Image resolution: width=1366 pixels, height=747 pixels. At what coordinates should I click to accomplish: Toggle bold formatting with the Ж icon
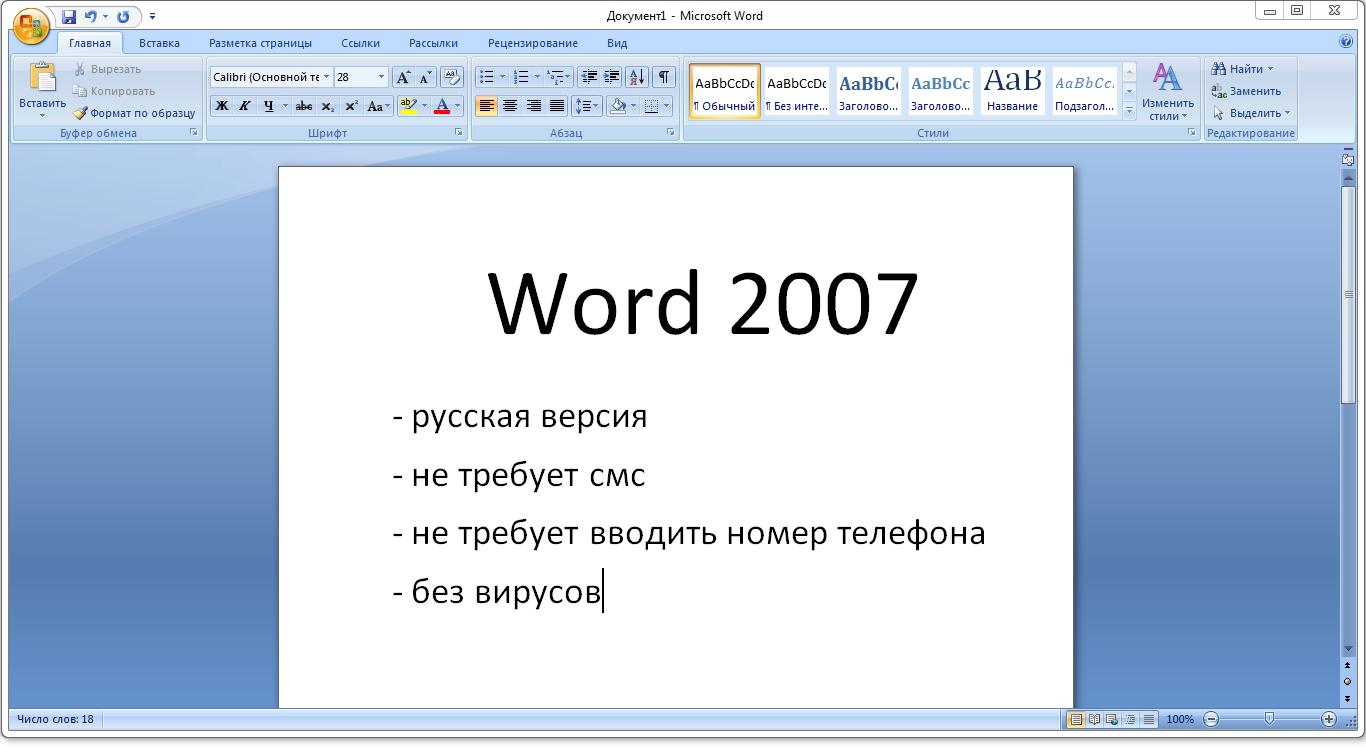tap(221, 106)
